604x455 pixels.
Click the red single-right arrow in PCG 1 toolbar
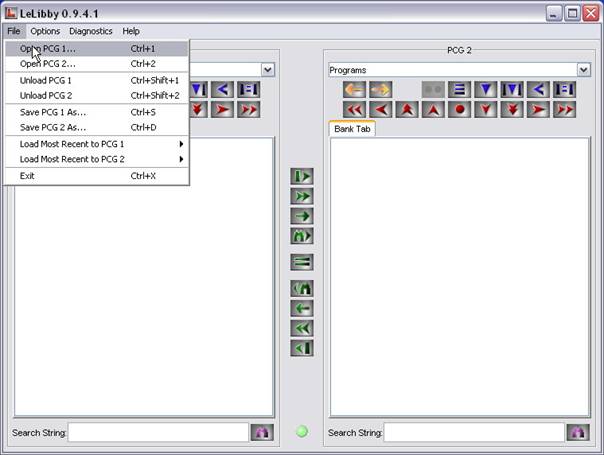pos(222,110)
